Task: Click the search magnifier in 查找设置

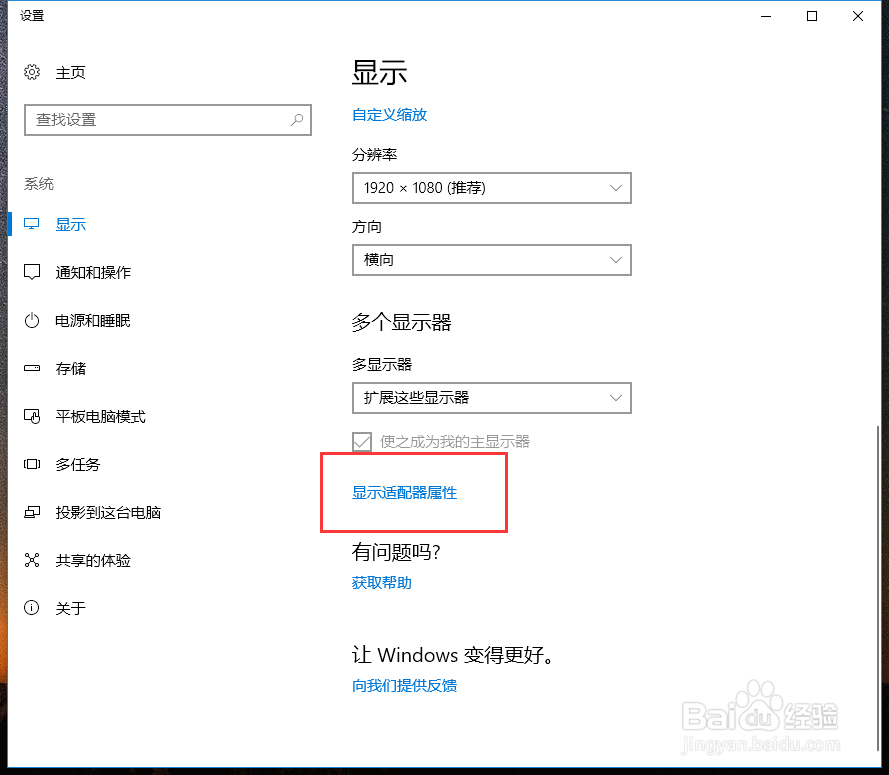Action: (296, 119)
